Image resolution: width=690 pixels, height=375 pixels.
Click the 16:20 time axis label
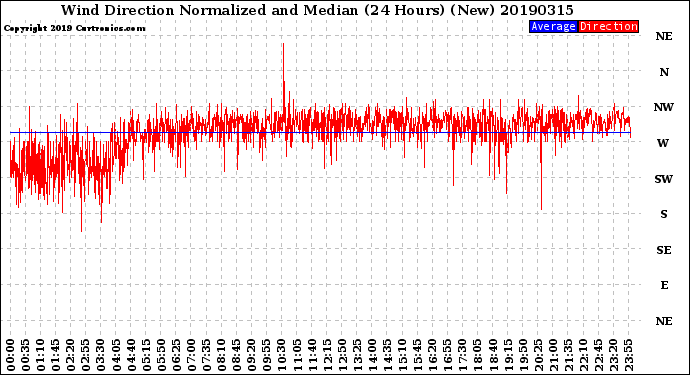(x=433, y=355)
